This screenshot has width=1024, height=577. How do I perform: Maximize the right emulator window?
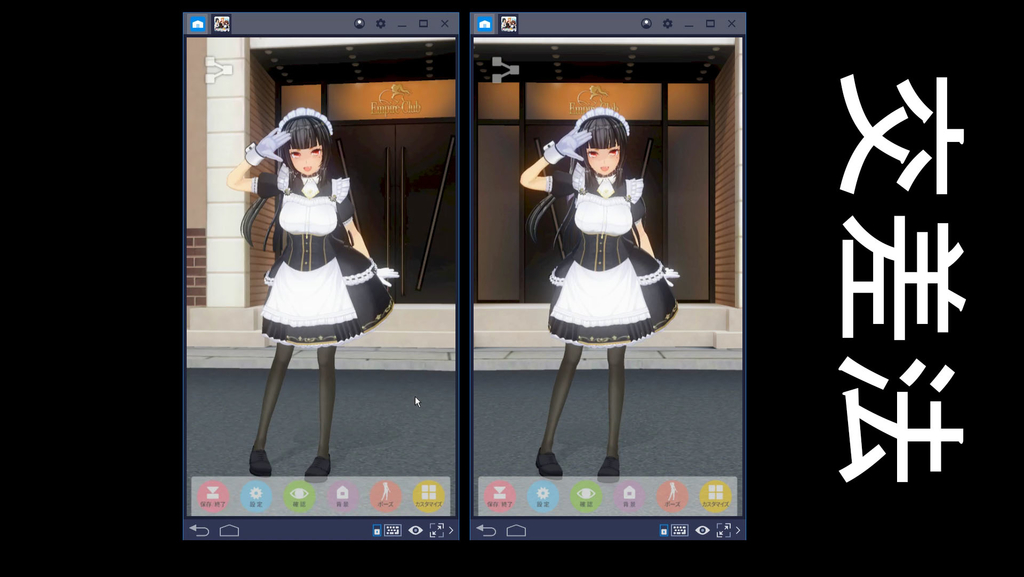(710, 23)
